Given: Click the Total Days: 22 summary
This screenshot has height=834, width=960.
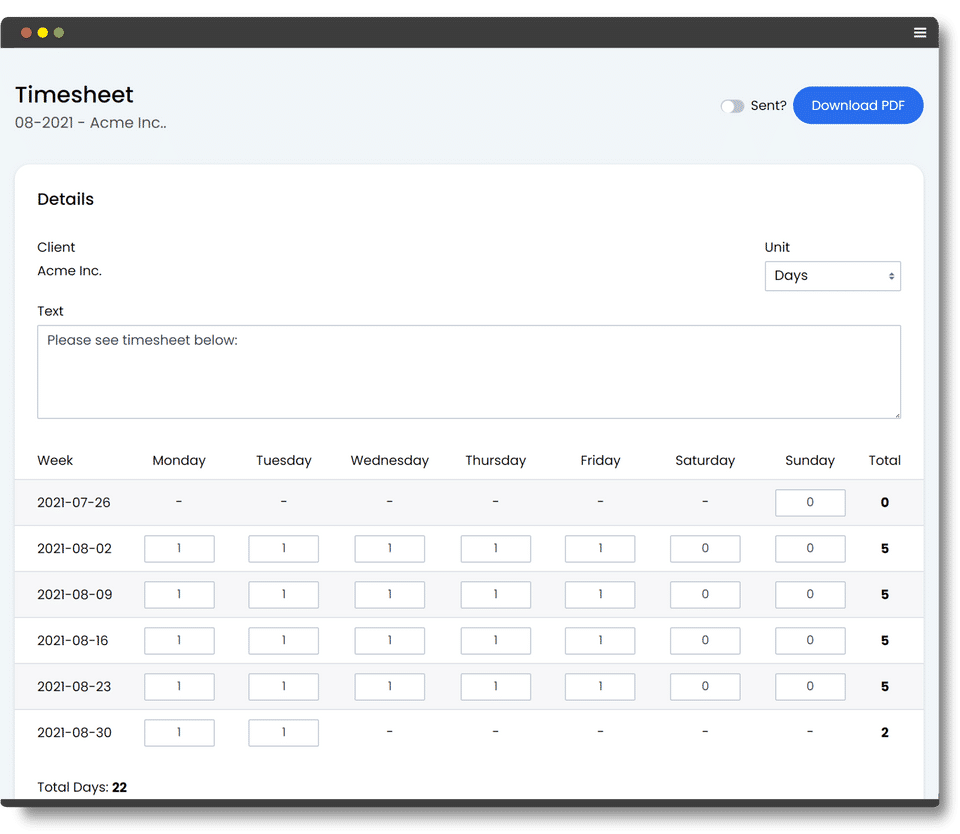Looking at the screenshot, I should tap(82, 787).
